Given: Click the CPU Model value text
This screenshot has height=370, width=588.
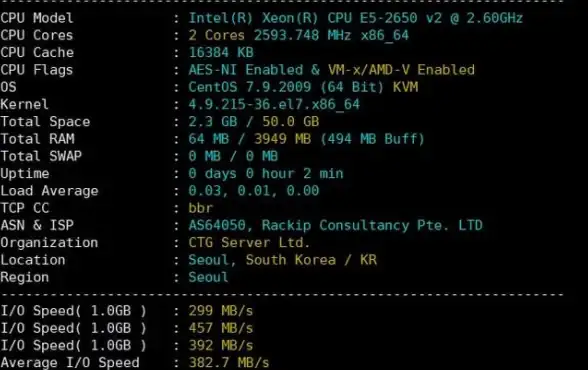Looking at the screenshot, I should point(356,18).
